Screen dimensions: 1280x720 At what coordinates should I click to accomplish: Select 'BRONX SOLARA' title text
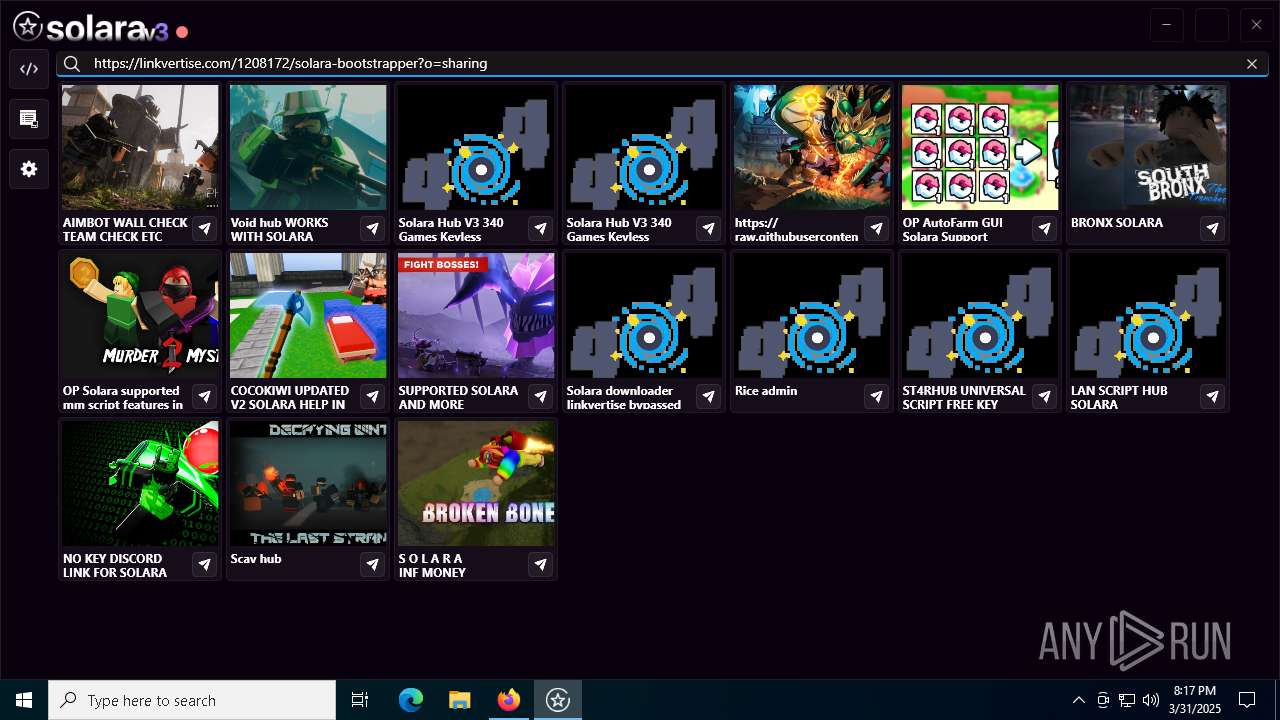click(x=1116, y=223)
